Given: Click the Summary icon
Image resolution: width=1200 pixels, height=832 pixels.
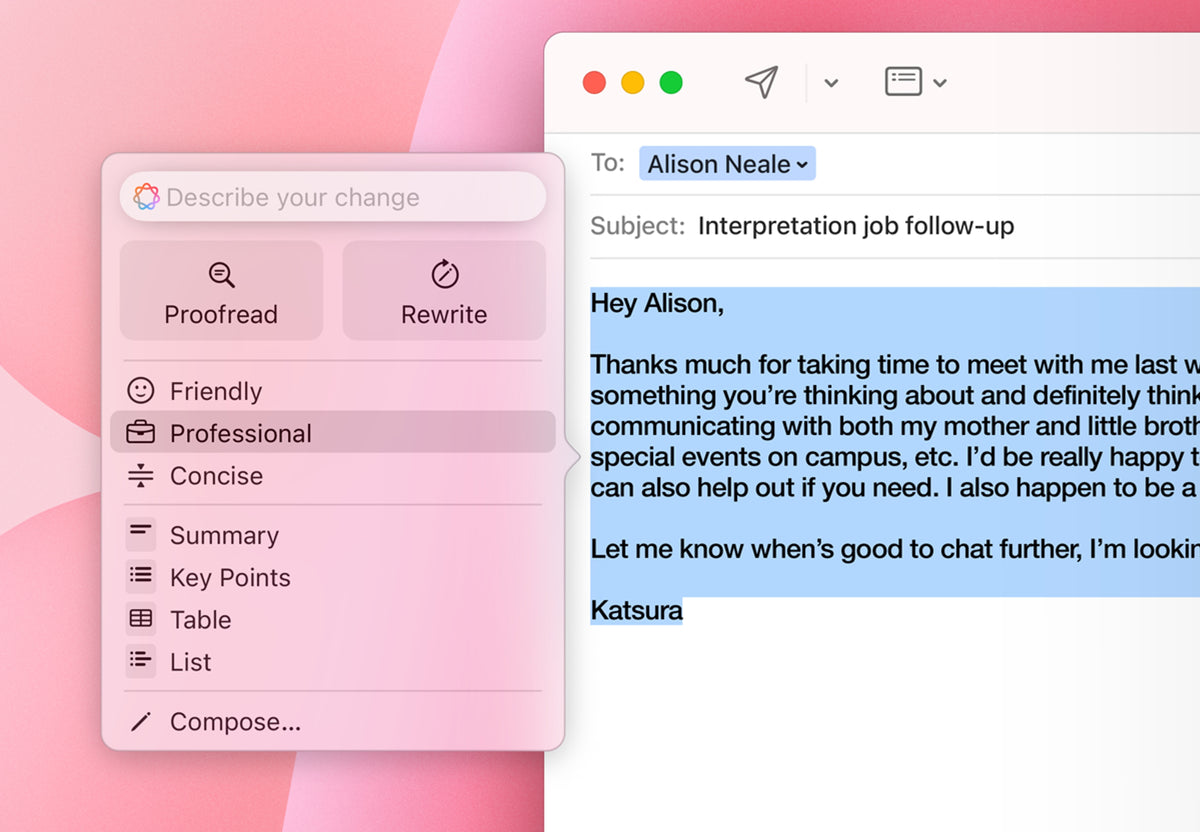Looking at the screenshot, I should pyautogui.click(x=141, y=534).
